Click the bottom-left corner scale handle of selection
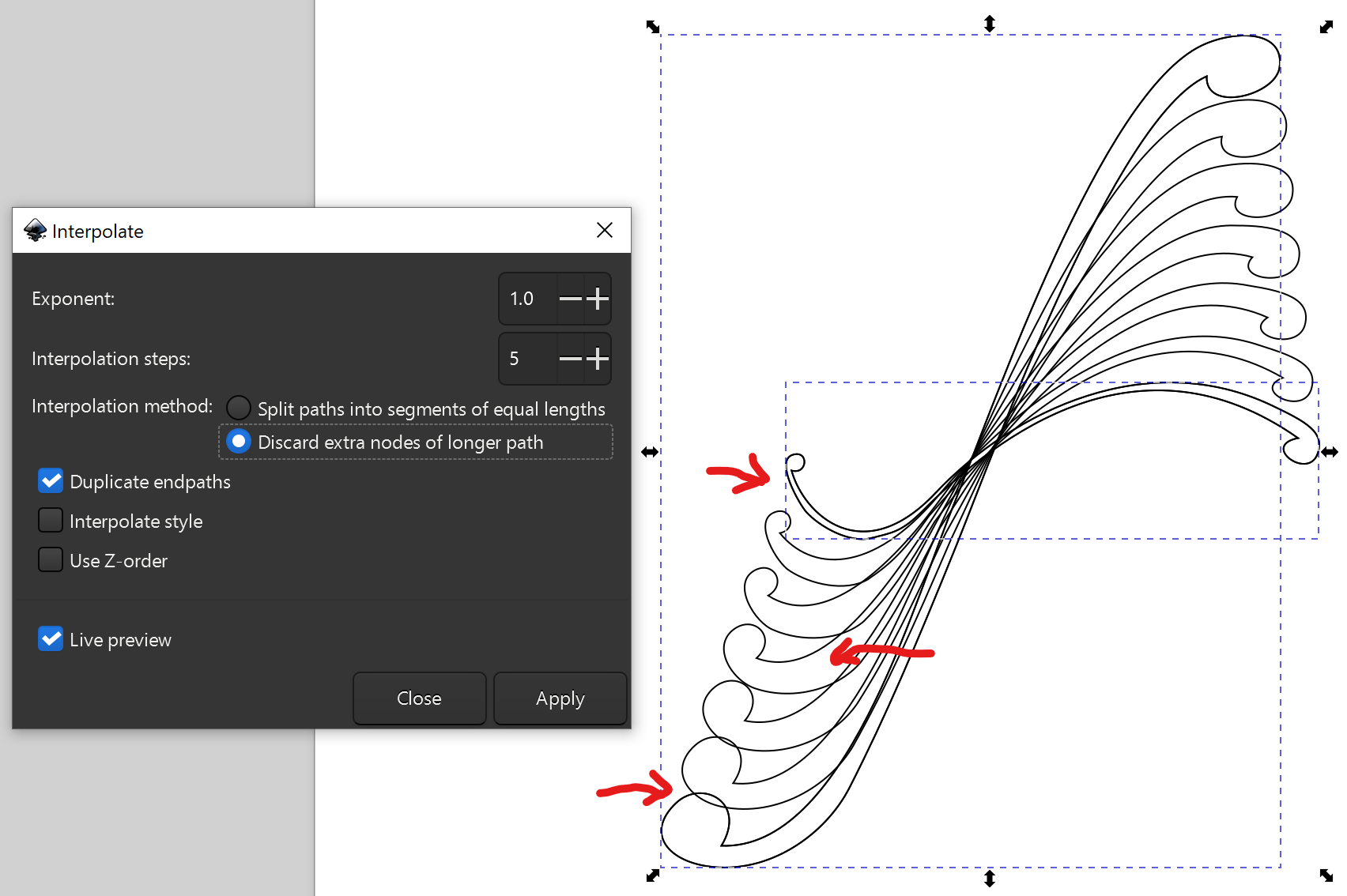This screenshot has width=1347, height=896. click(653, 875)
